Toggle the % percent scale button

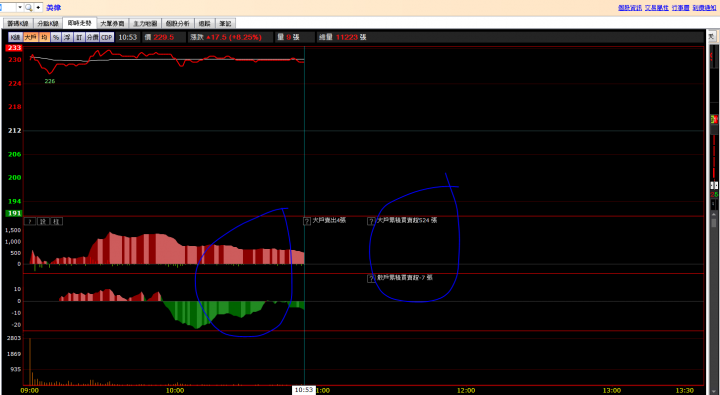(56, 37)
